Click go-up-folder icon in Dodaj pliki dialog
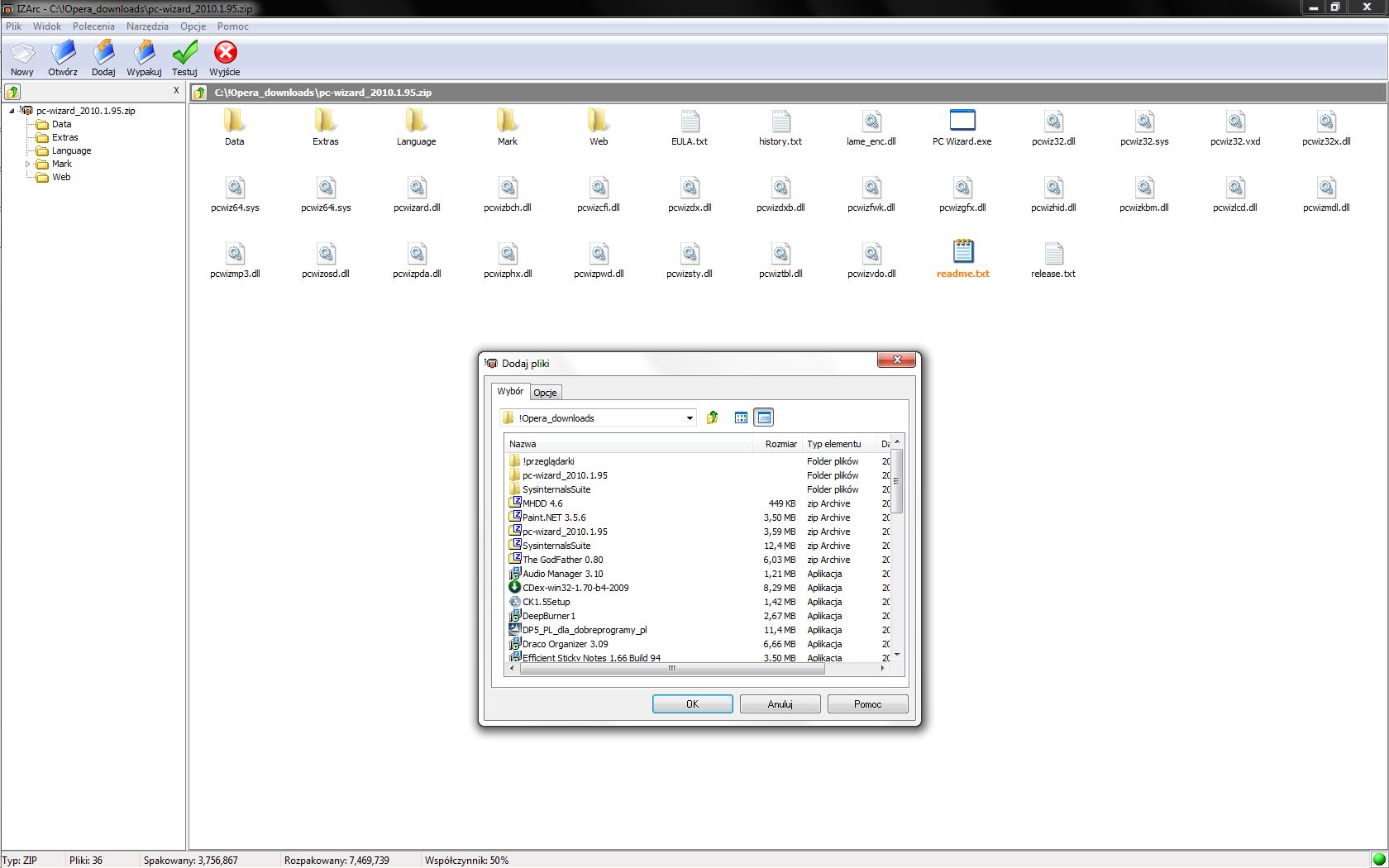Screen dimensions: 1389x868 pos(712,417)
